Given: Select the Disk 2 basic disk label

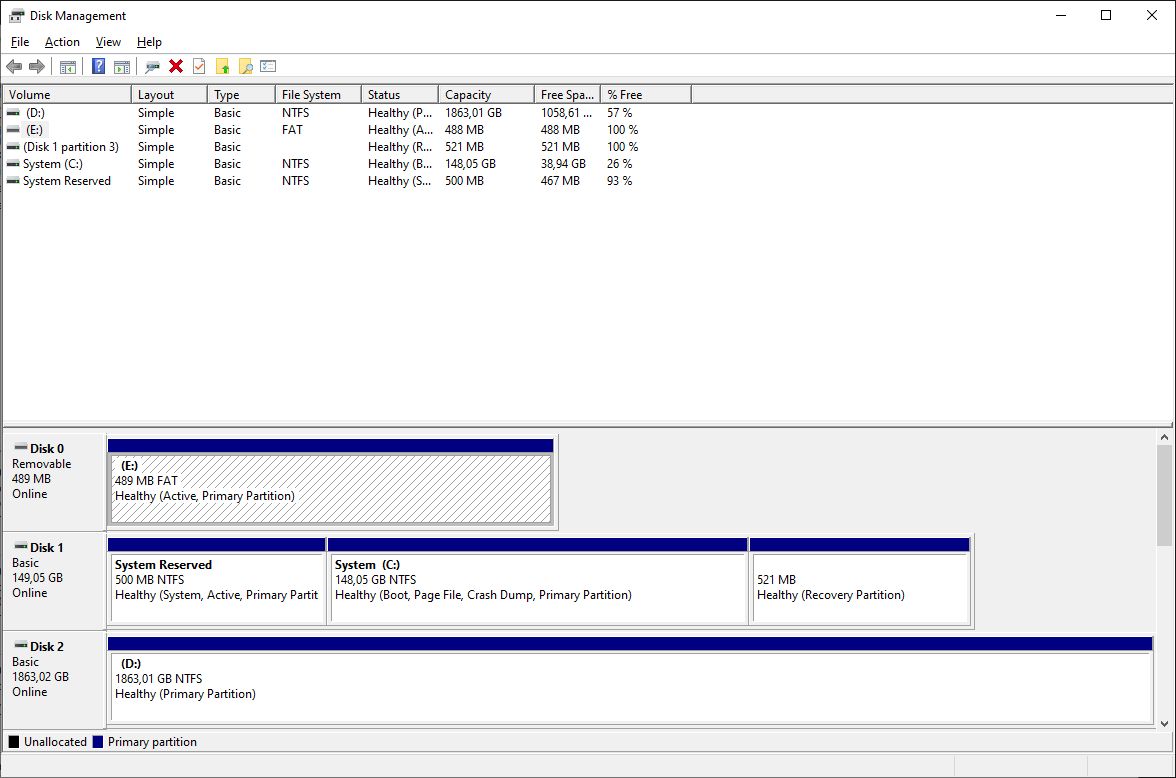Looking at the screenshot, I should pos(54,680).
